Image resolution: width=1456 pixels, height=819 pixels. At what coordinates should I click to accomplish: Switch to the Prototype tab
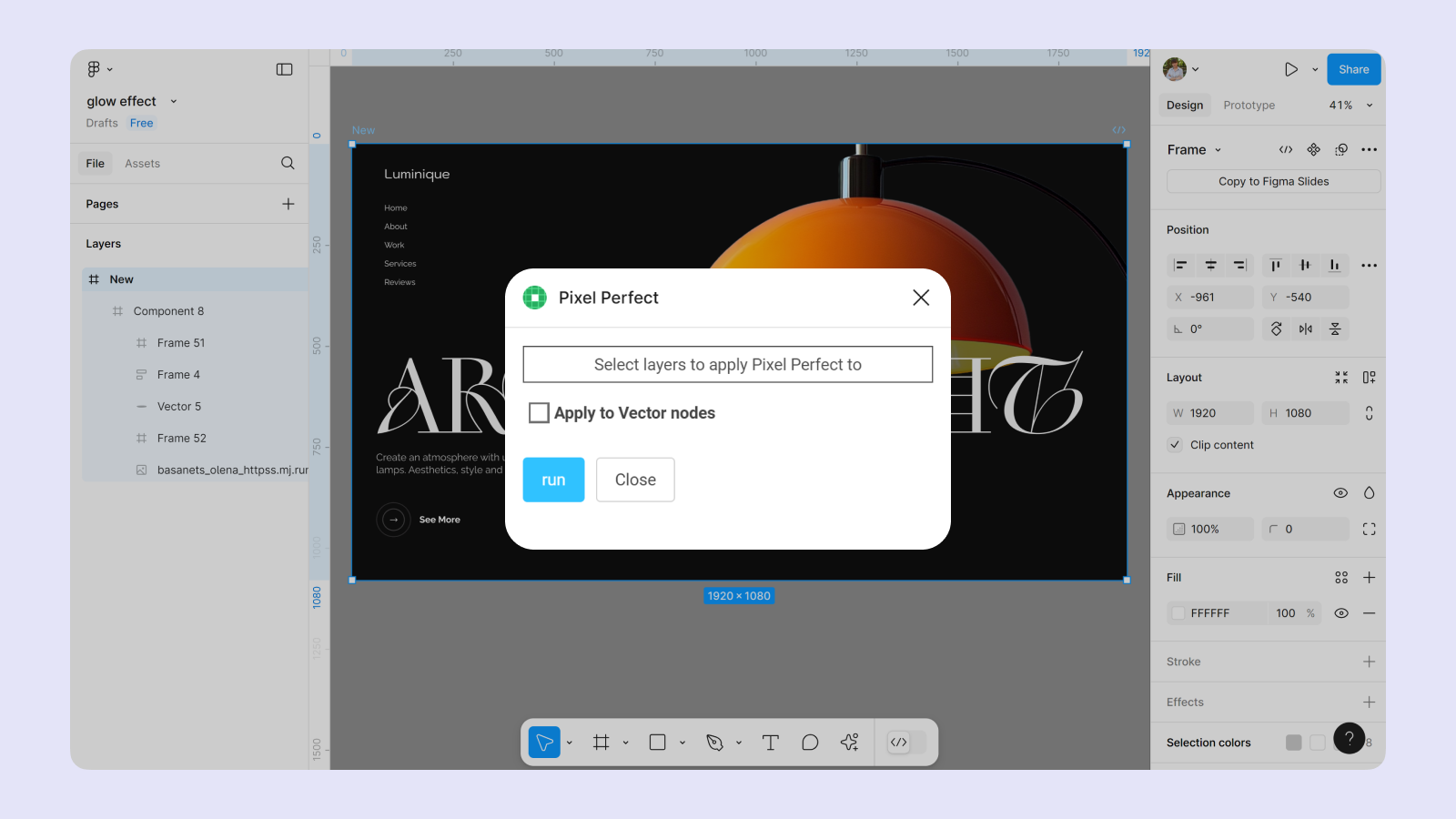[x=1249, y=106]
